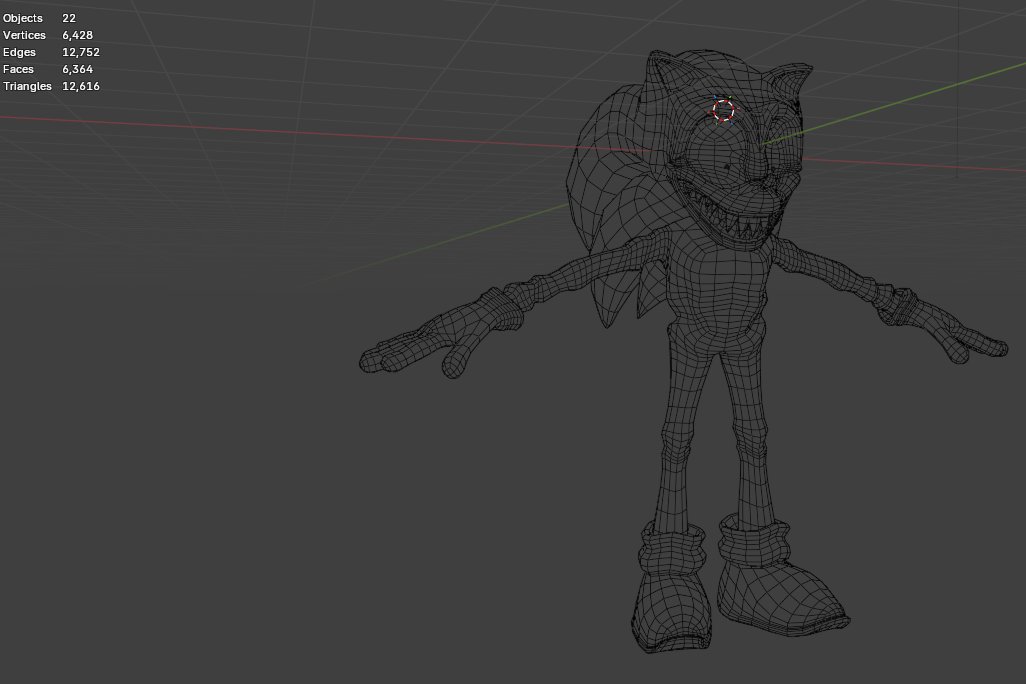This screenshot has width=1026, height=684.
Task: Click the vertices count "6,428"
Action: click(77, 35)
